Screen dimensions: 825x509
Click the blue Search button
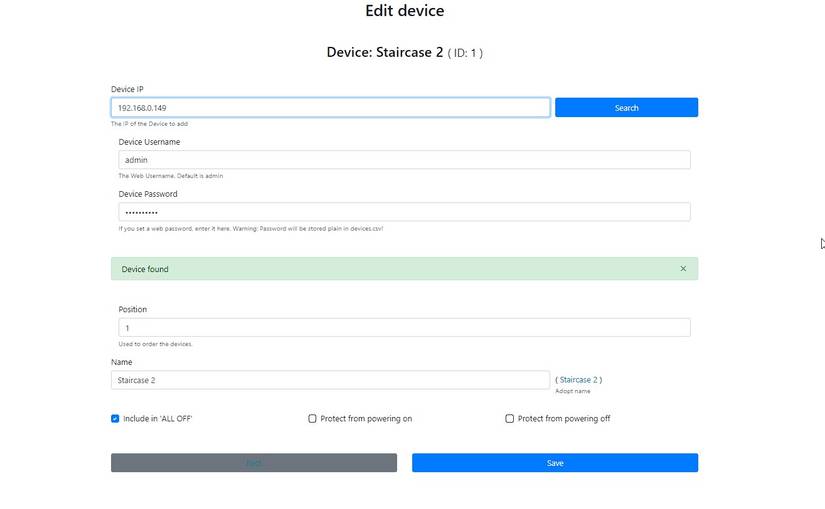626,107
